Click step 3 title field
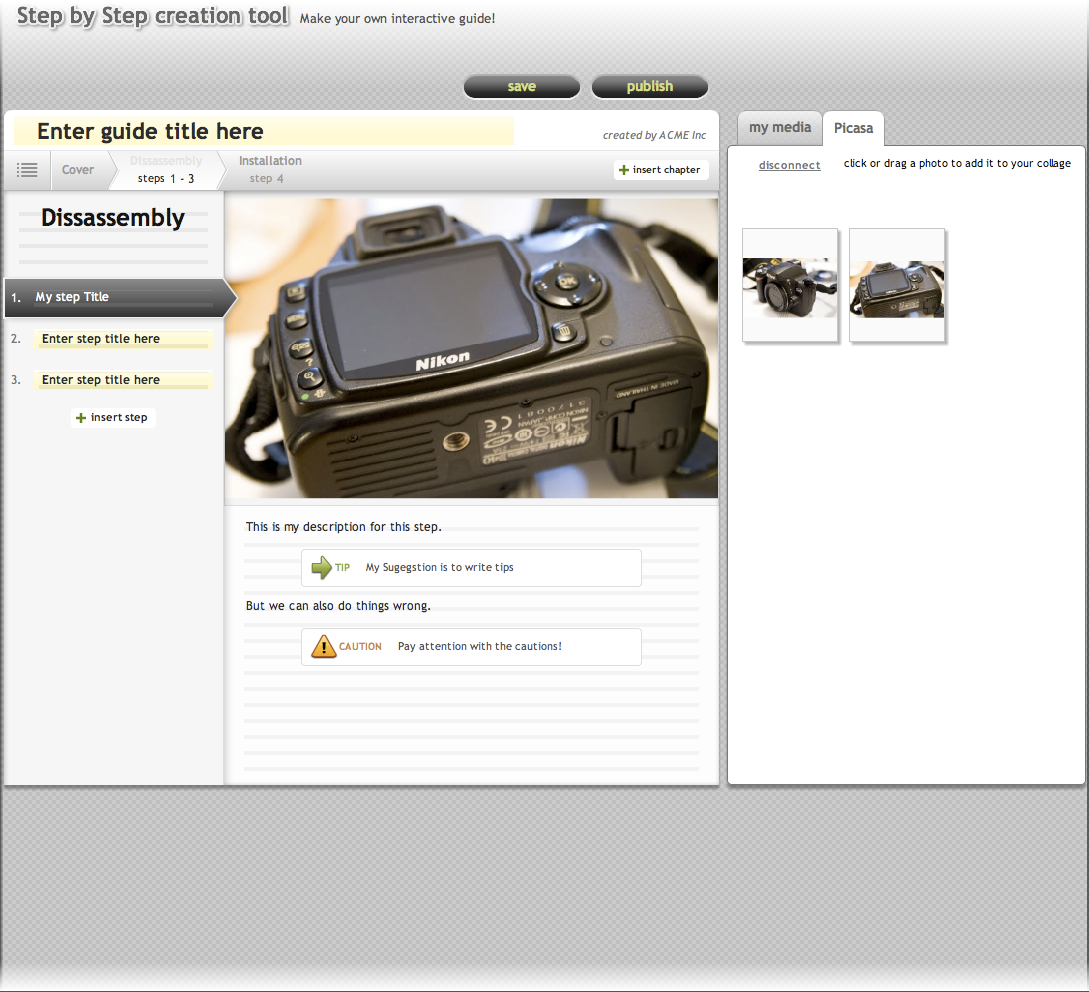This screenshot has width=1089, height=992. [123, 380]
